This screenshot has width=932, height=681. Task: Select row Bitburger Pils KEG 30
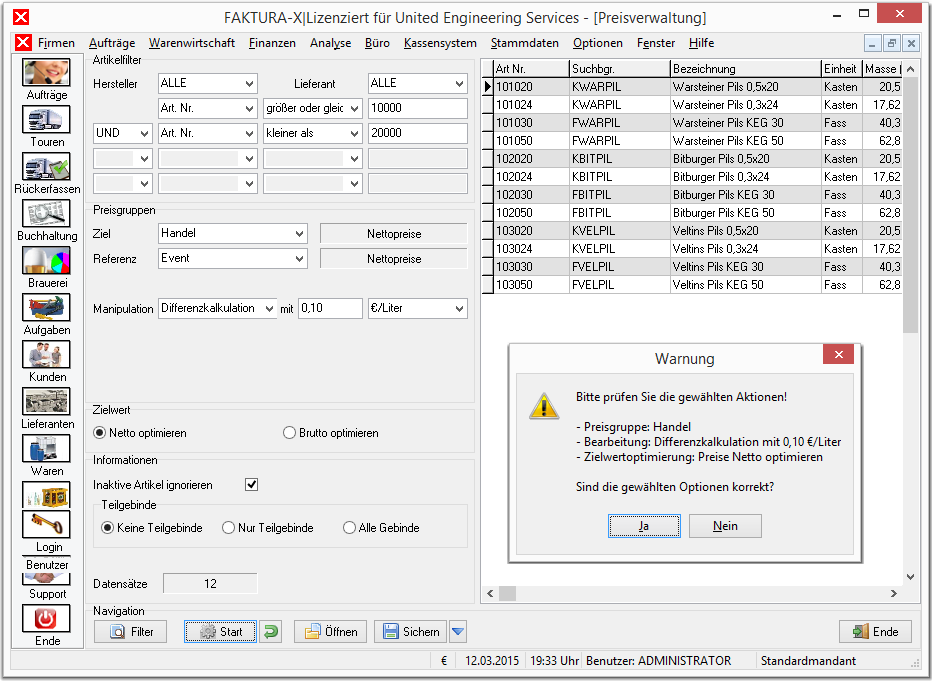coord(692,195)
